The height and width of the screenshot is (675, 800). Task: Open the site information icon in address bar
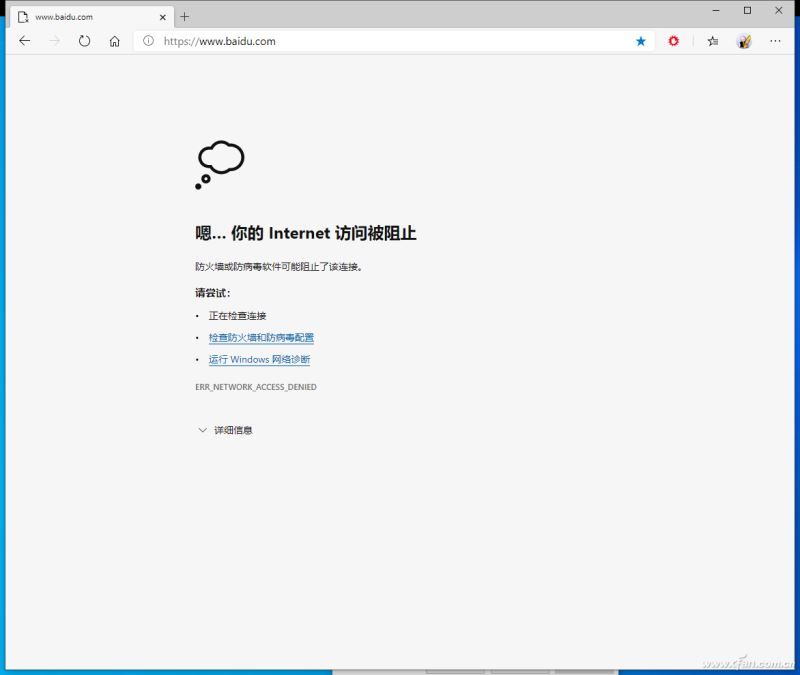[147, 42]
